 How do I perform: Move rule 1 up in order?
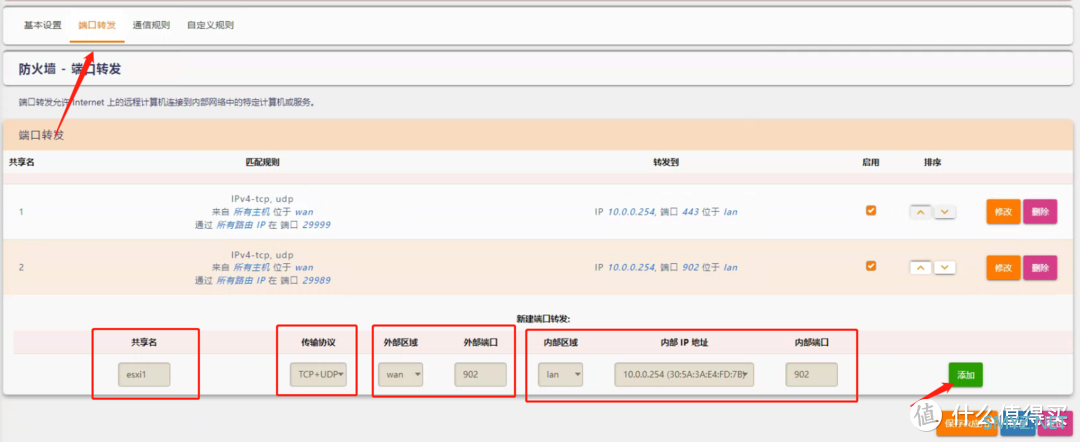(x=920, y=212)
